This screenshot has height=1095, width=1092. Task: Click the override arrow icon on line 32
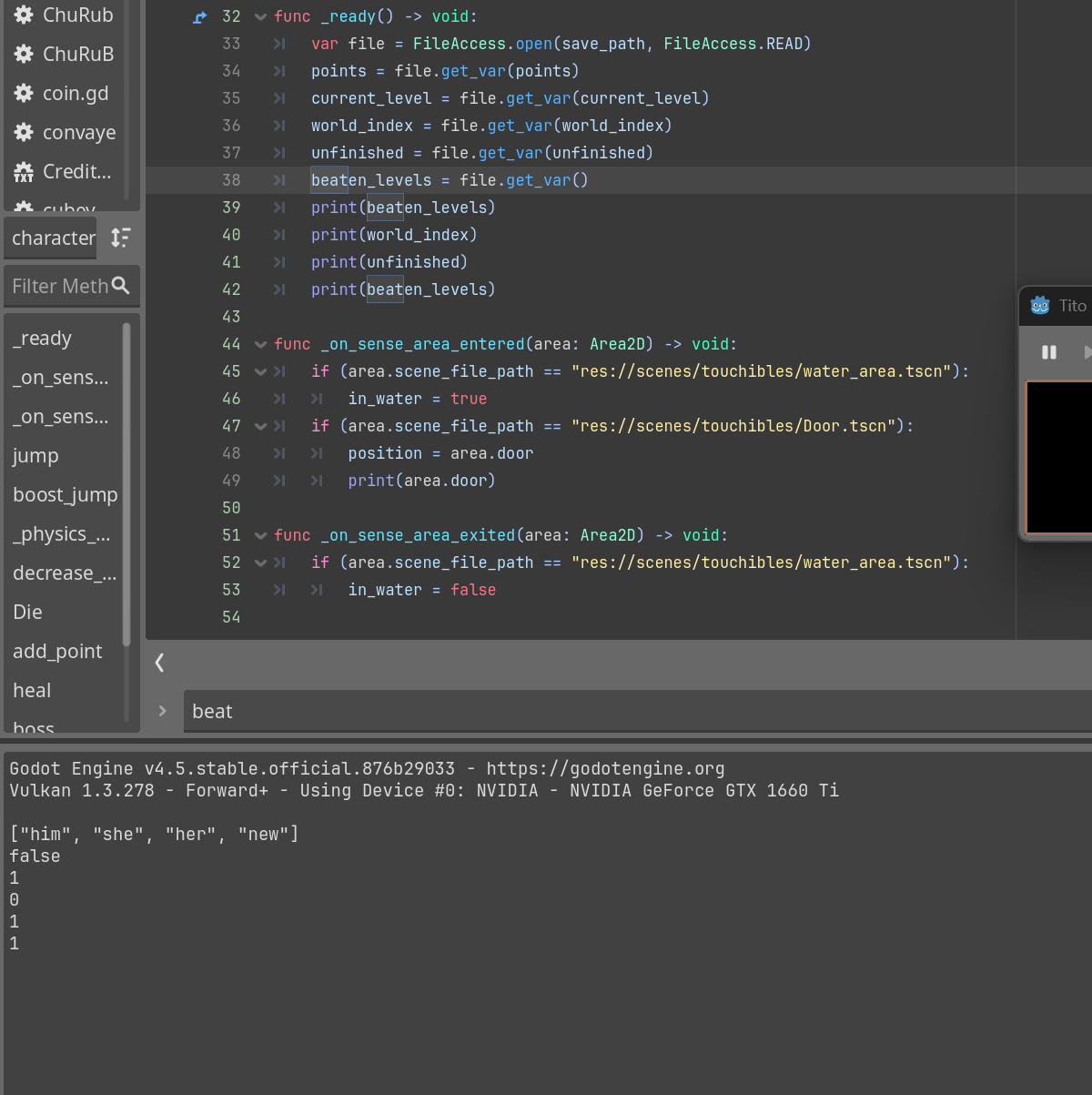[200, 17]
